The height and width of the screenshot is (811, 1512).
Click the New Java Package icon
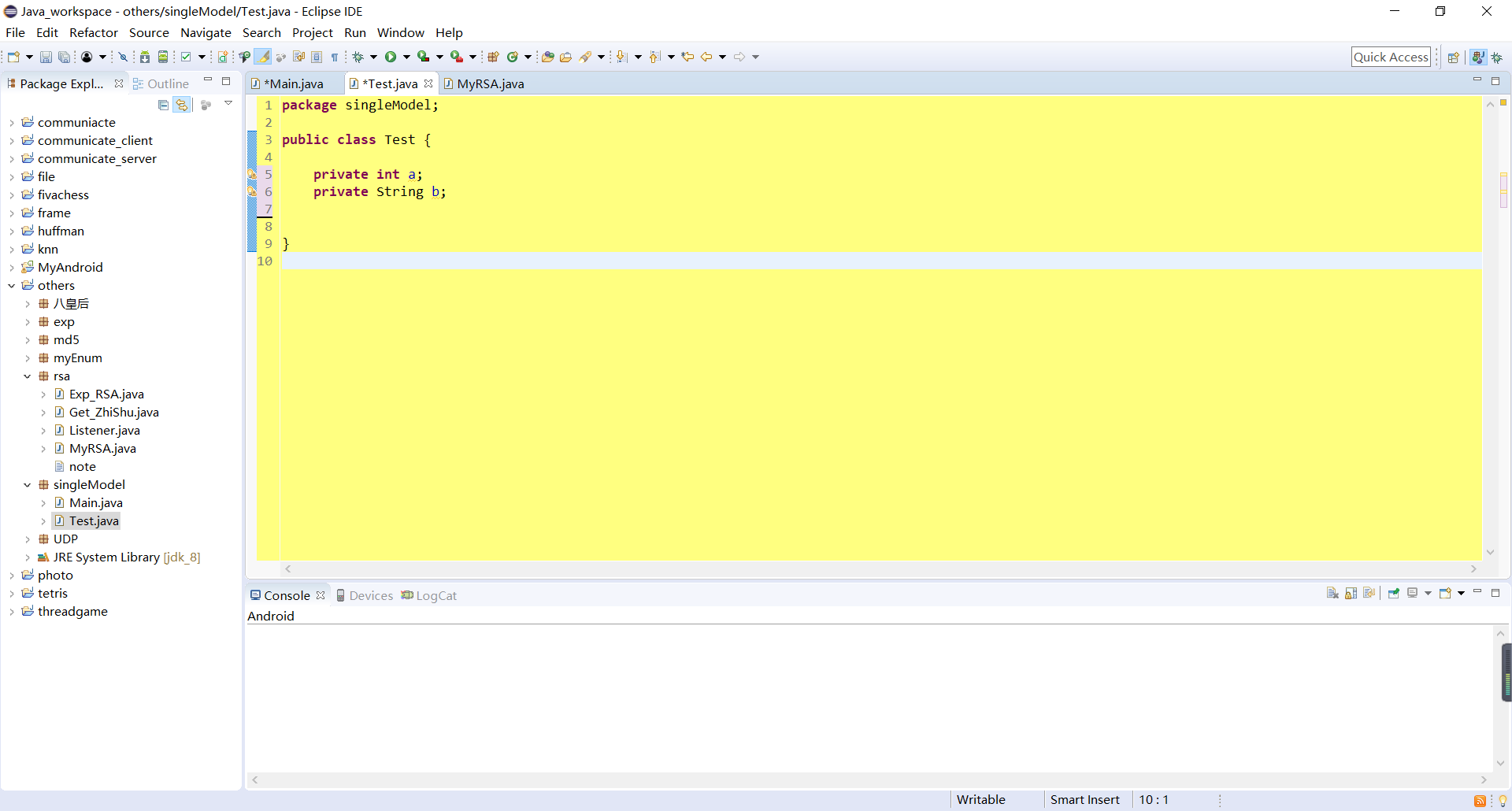pos(493,57)
